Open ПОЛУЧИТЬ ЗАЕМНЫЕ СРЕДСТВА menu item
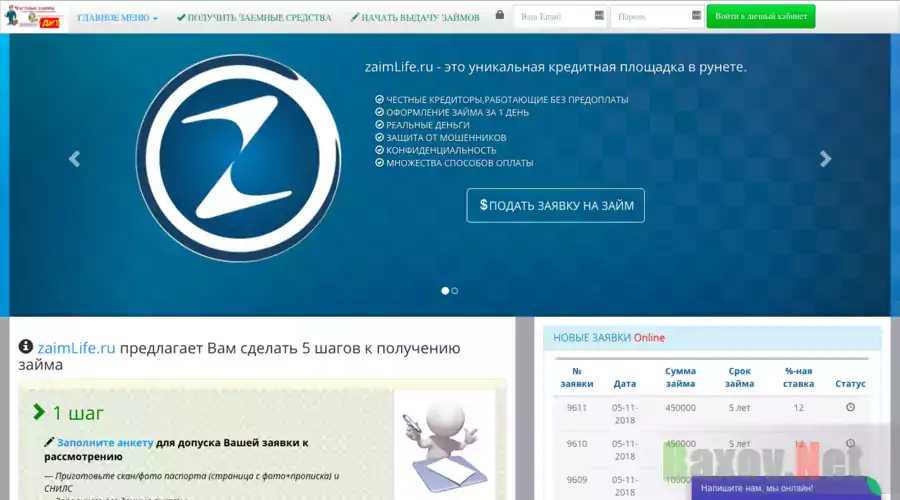Screen dimensions: 900x500 coord(254,18)
